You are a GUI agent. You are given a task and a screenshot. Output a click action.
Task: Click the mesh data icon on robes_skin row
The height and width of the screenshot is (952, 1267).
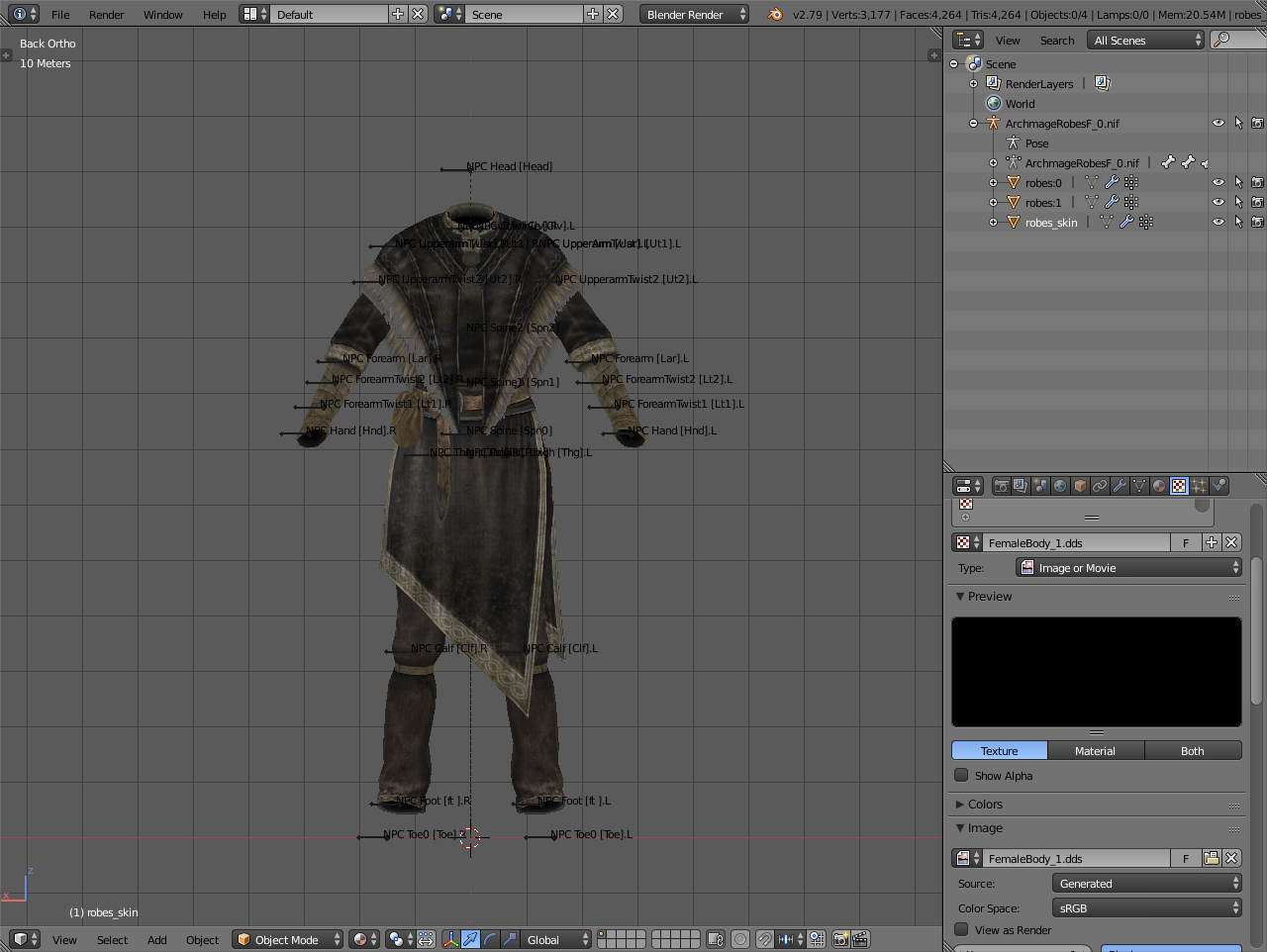tap(1107, 222)
